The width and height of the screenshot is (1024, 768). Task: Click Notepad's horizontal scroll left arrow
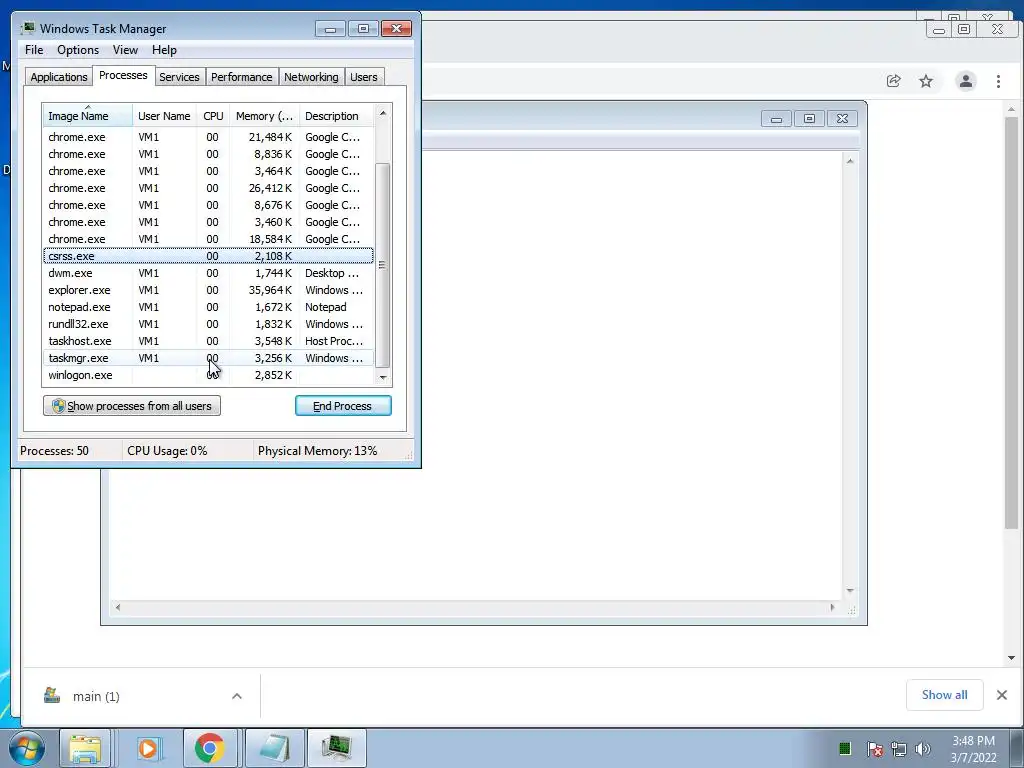pos(118,607)
